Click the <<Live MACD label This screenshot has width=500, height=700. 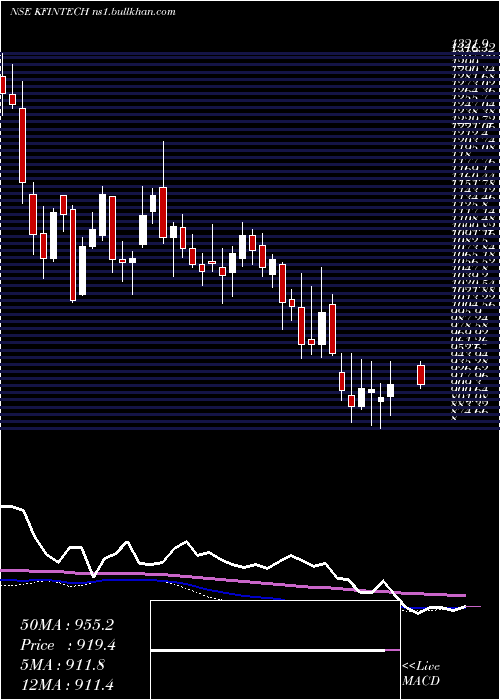coord(421,674)
